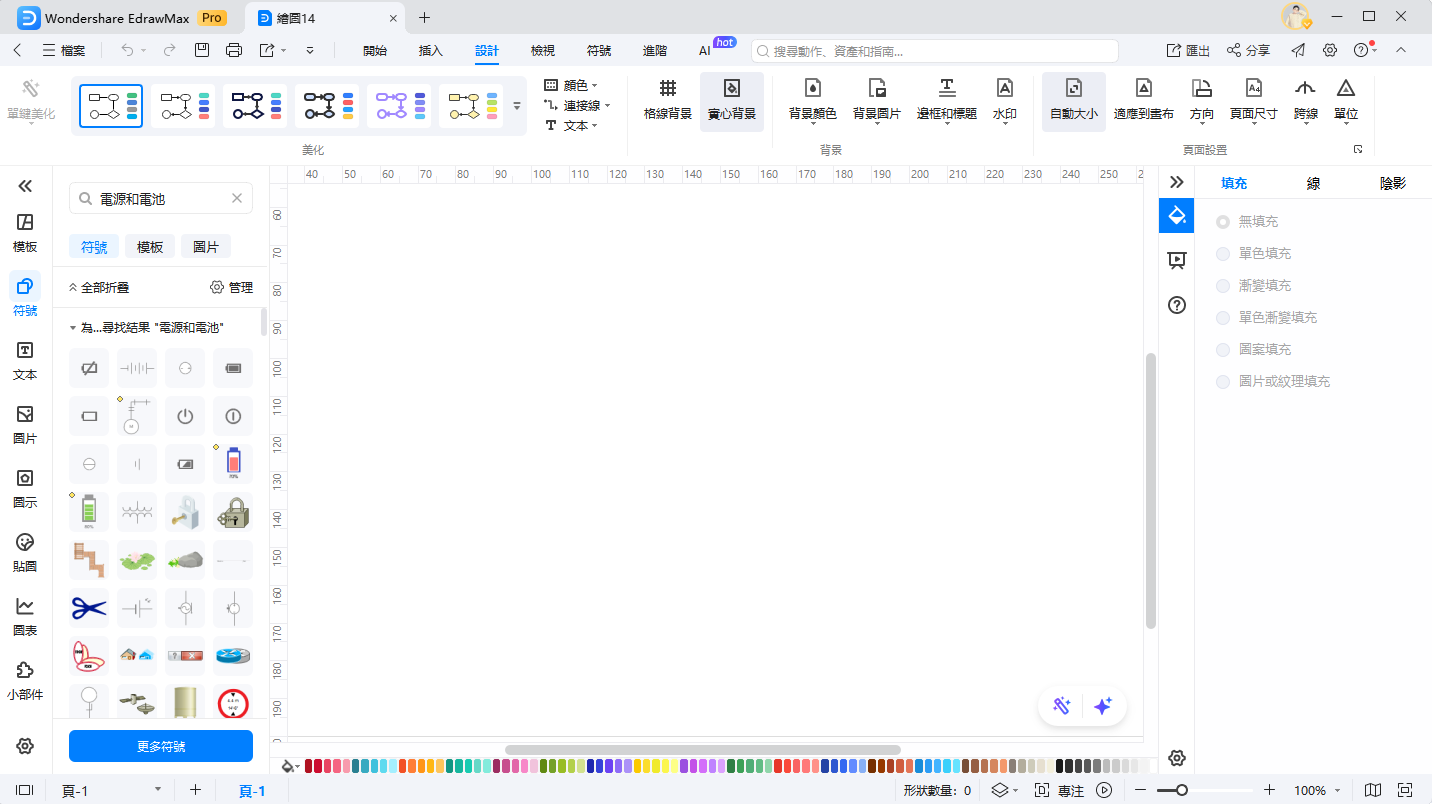The height and width of the screenshot is (804, 1432).
Task: Click the 格線背景 grid background icon
Action: click(x=667, y=90)
